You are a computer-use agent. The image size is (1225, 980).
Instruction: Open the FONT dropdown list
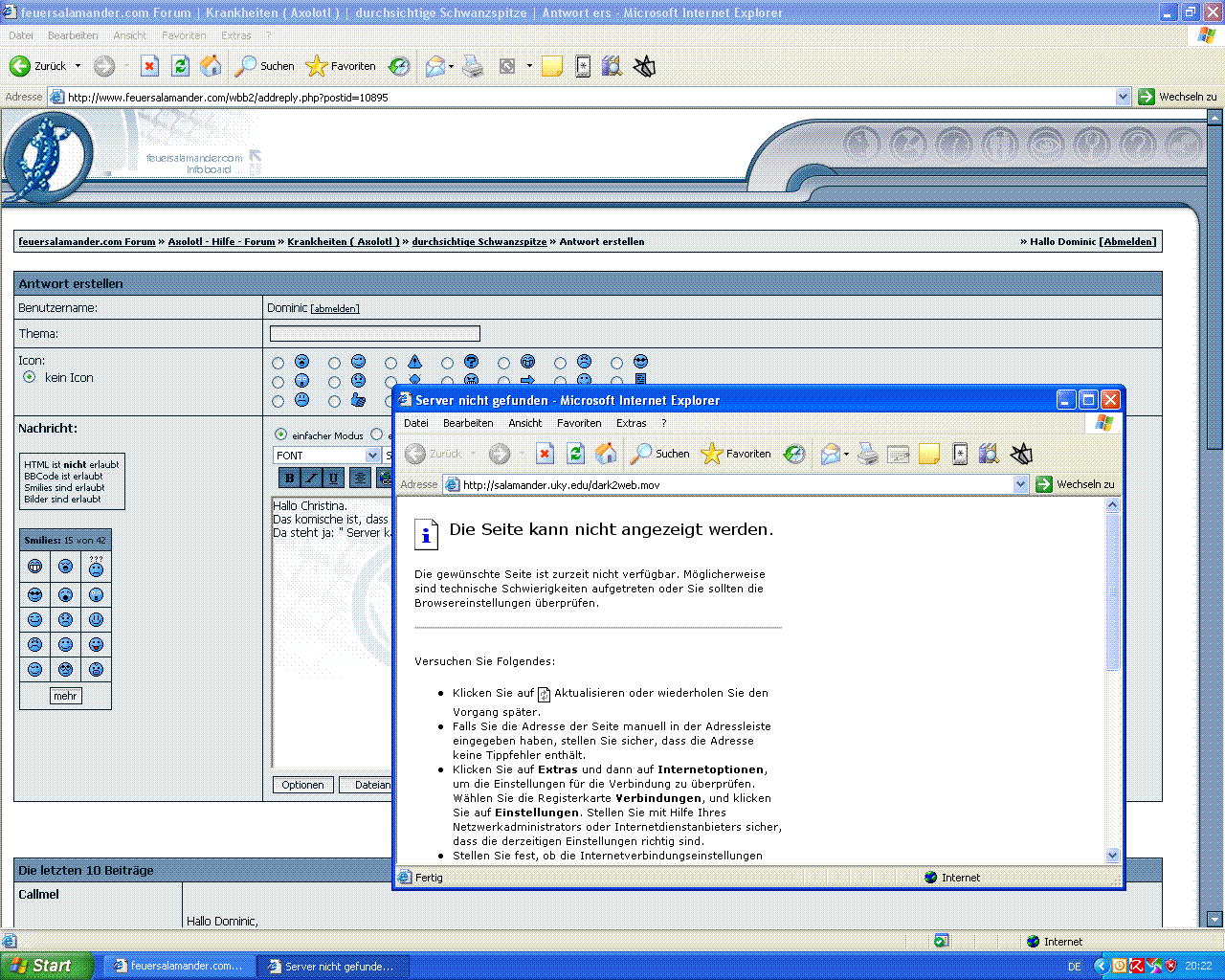pos(372,456)
